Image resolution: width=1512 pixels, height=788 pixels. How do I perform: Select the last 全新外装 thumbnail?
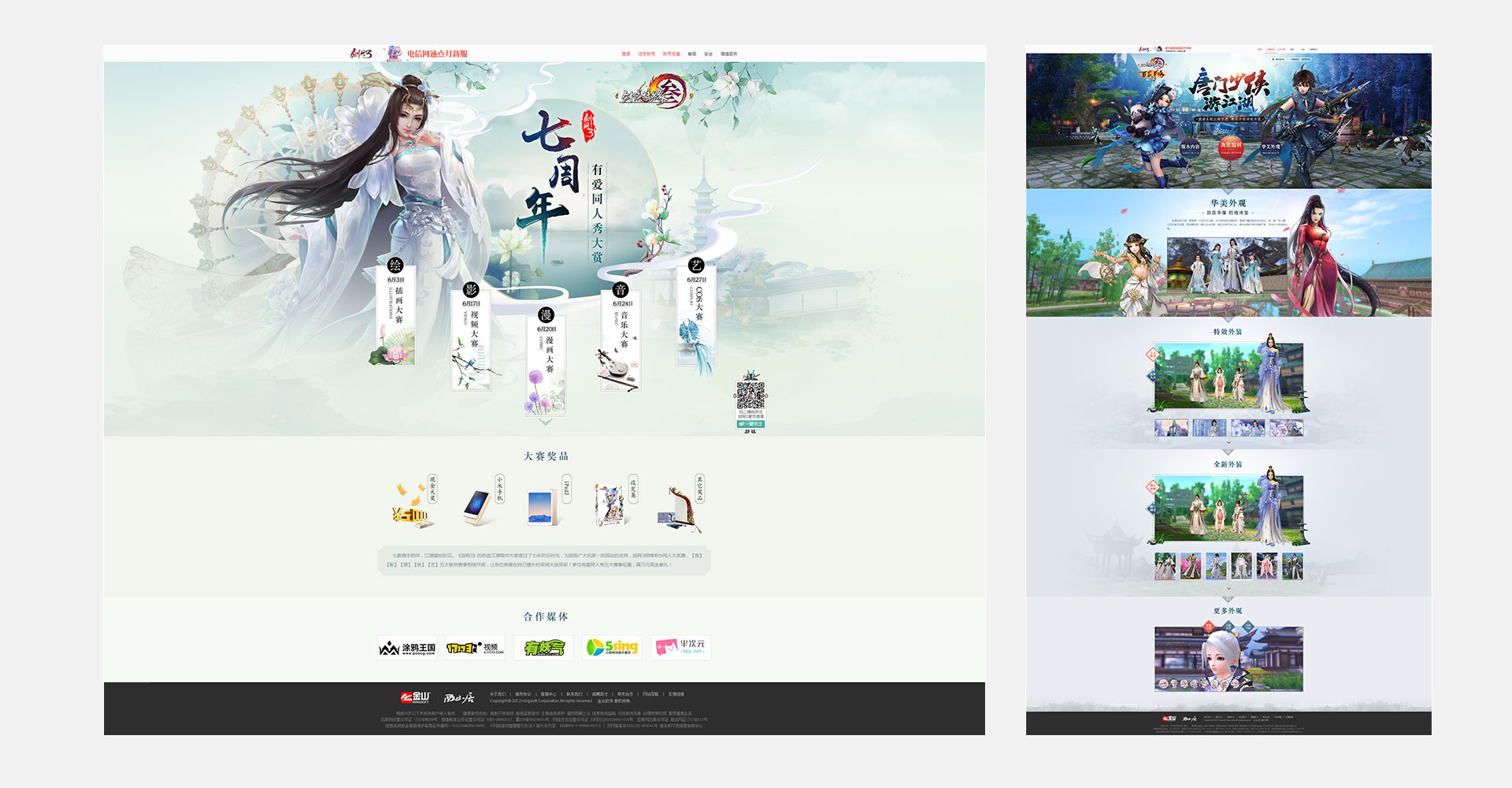click(x=1292, y=566)
